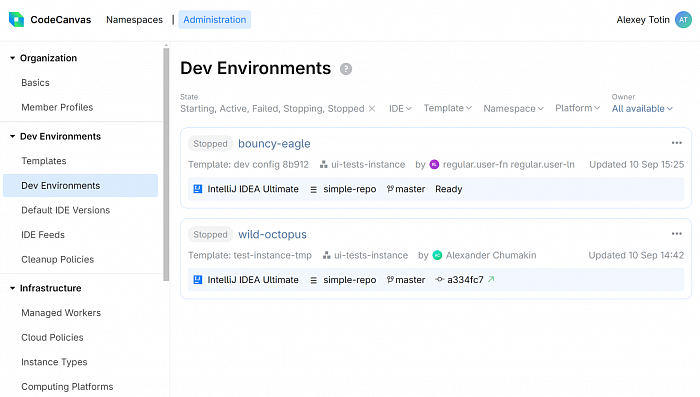The image size is (700, 397).
Task: Collapse the Infrastructure section
Action: click(x=12, y=288)
